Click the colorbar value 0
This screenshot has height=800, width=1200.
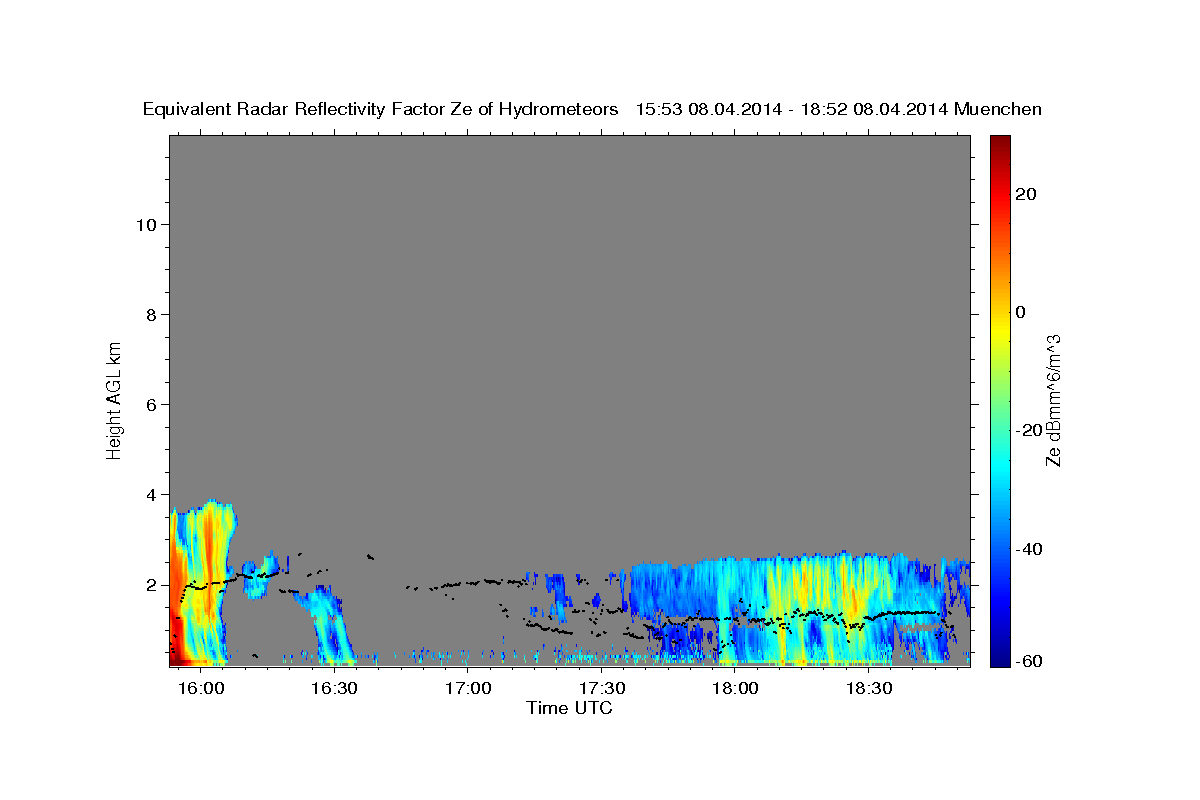[x=1019, y=312]
